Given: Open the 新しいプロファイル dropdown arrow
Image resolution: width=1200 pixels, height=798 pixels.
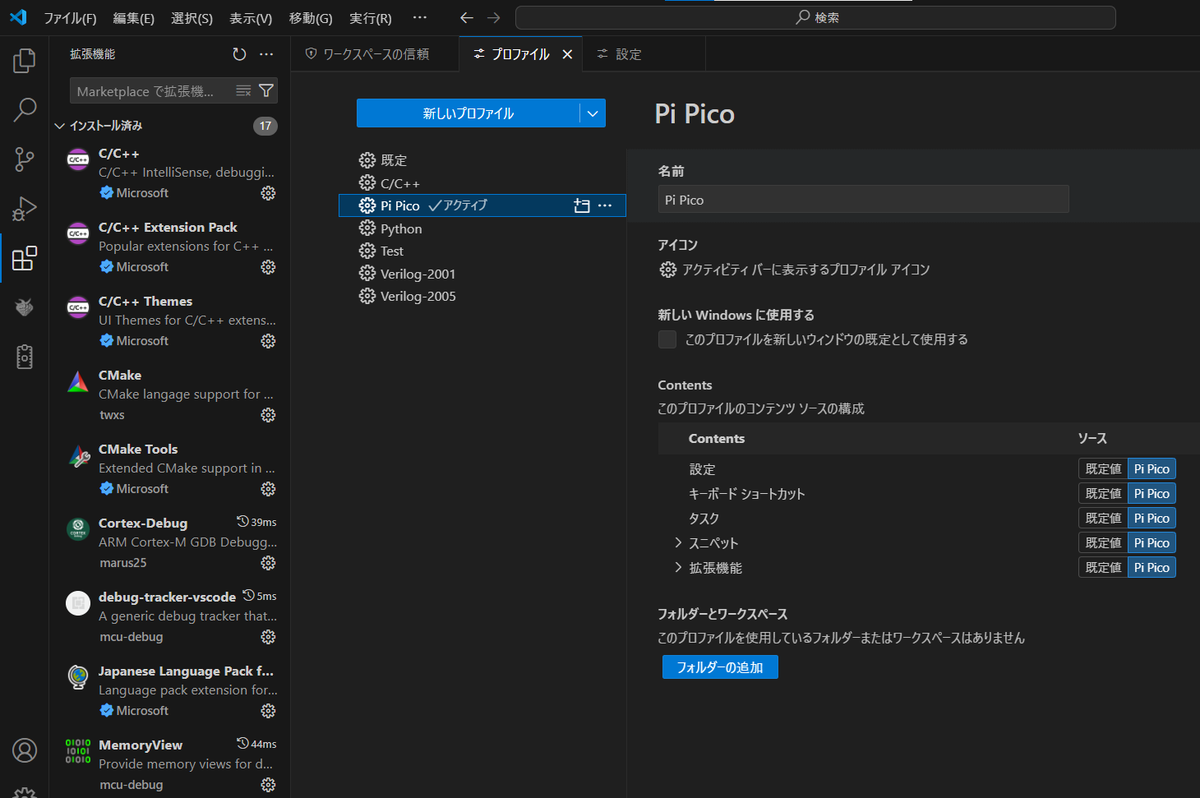Looking at the screenshot, I should tap(593, 114).
